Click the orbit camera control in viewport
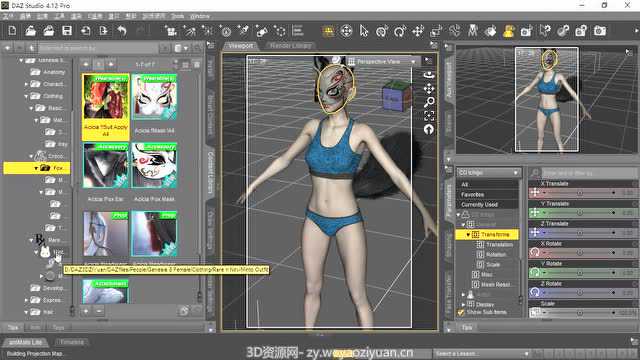640x360 pixels. pyautogui.click(x=429, y=75)
